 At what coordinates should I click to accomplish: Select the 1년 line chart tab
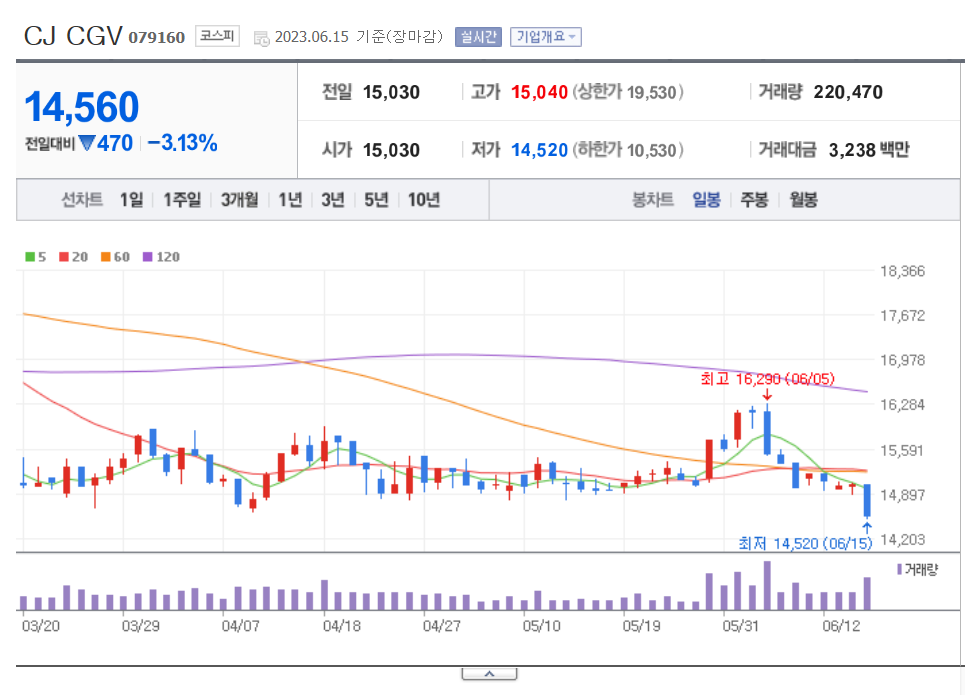[290, 200]
